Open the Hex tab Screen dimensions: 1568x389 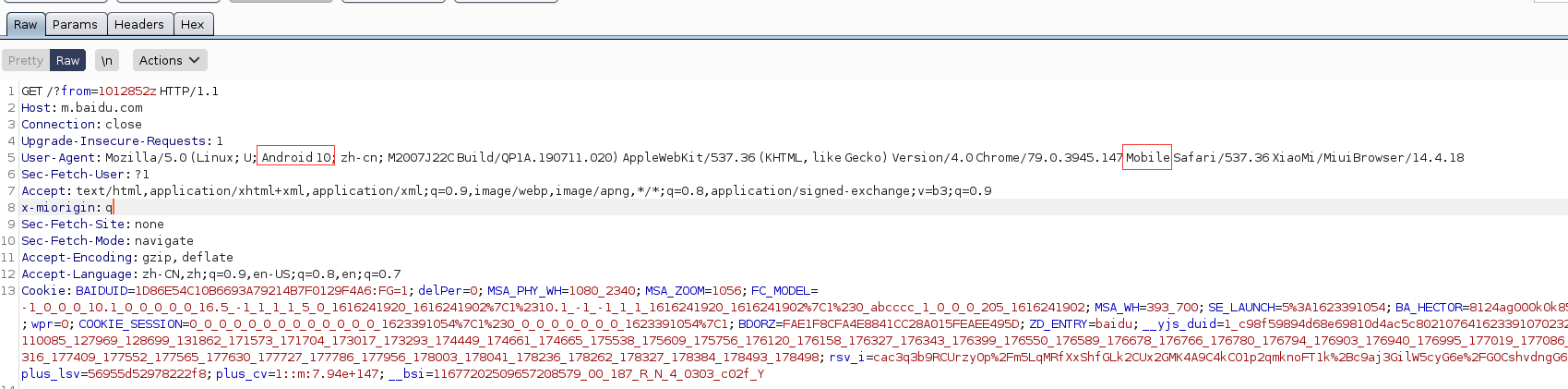(193, 24)
